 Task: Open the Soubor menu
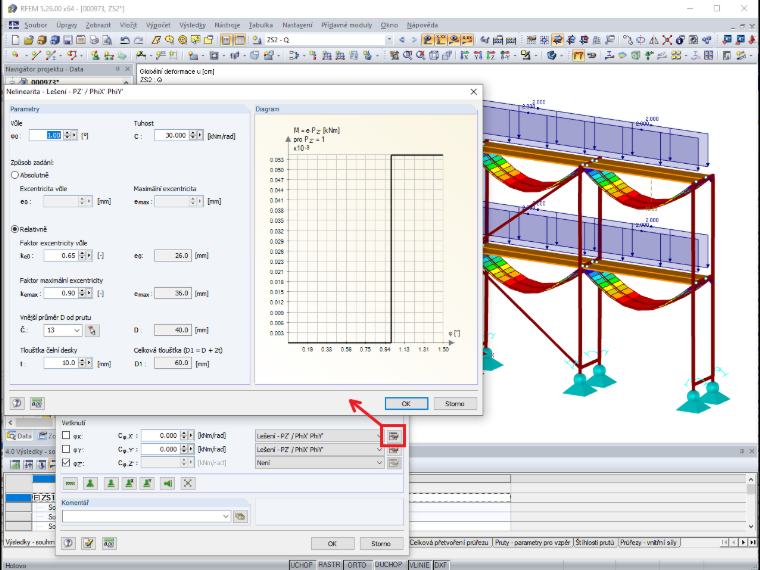[35, 25]
